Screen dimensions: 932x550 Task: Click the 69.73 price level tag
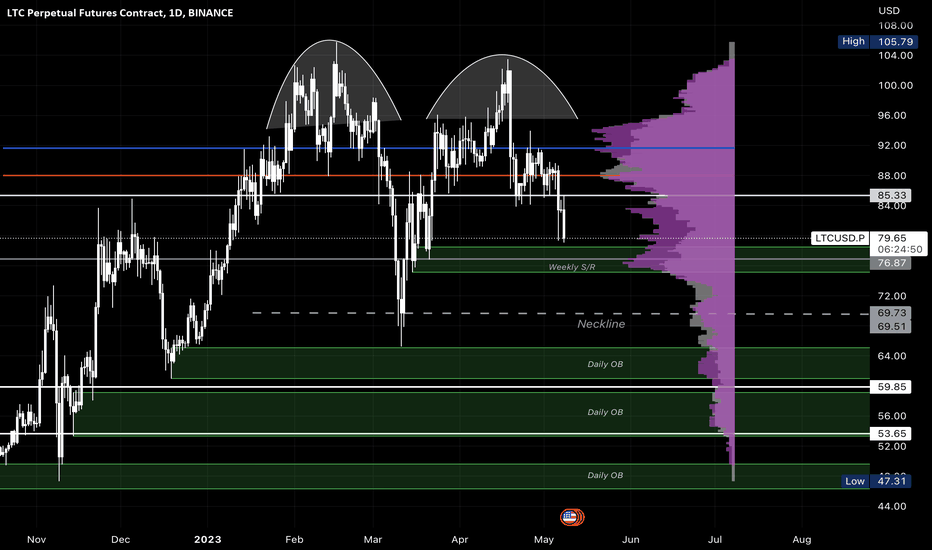[x=891, y=313]
